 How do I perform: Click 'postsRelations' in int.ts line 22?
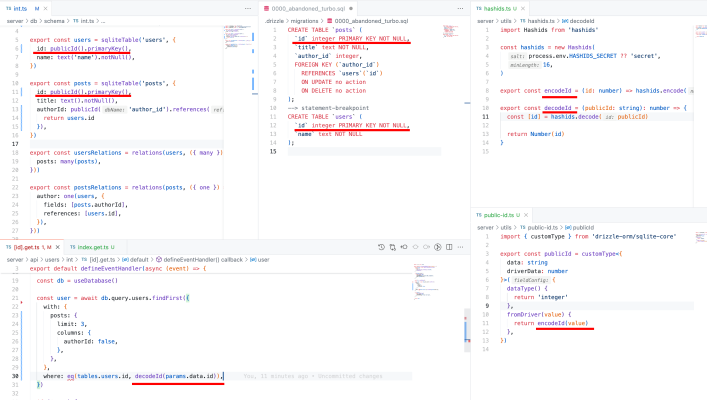[x=97, y=188]
